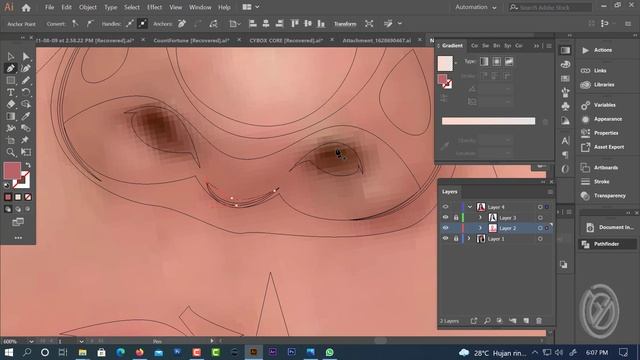Unlock Layer 3 lock icon
The height and width of the screenshot is (360, 640).
tap(456, 218)
